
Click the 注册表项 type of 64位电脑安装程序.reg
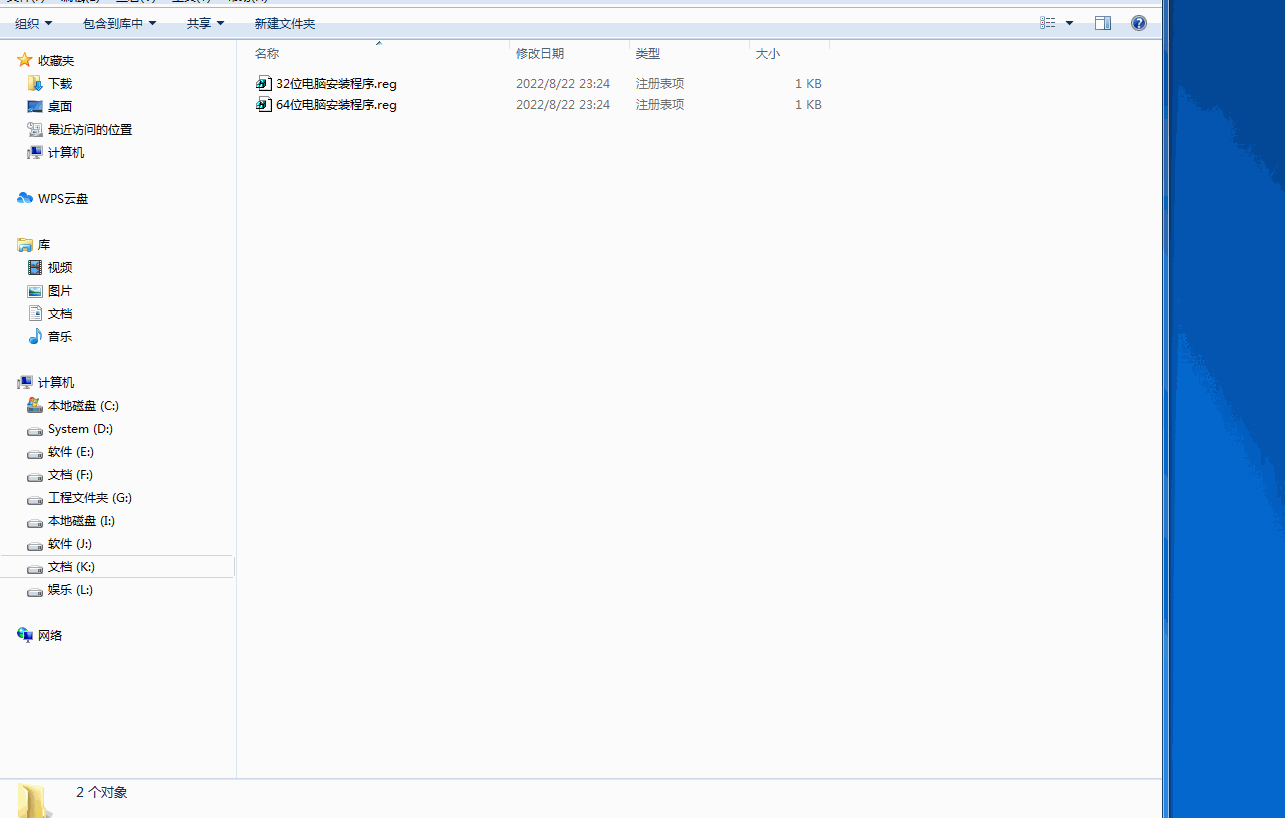660,105
